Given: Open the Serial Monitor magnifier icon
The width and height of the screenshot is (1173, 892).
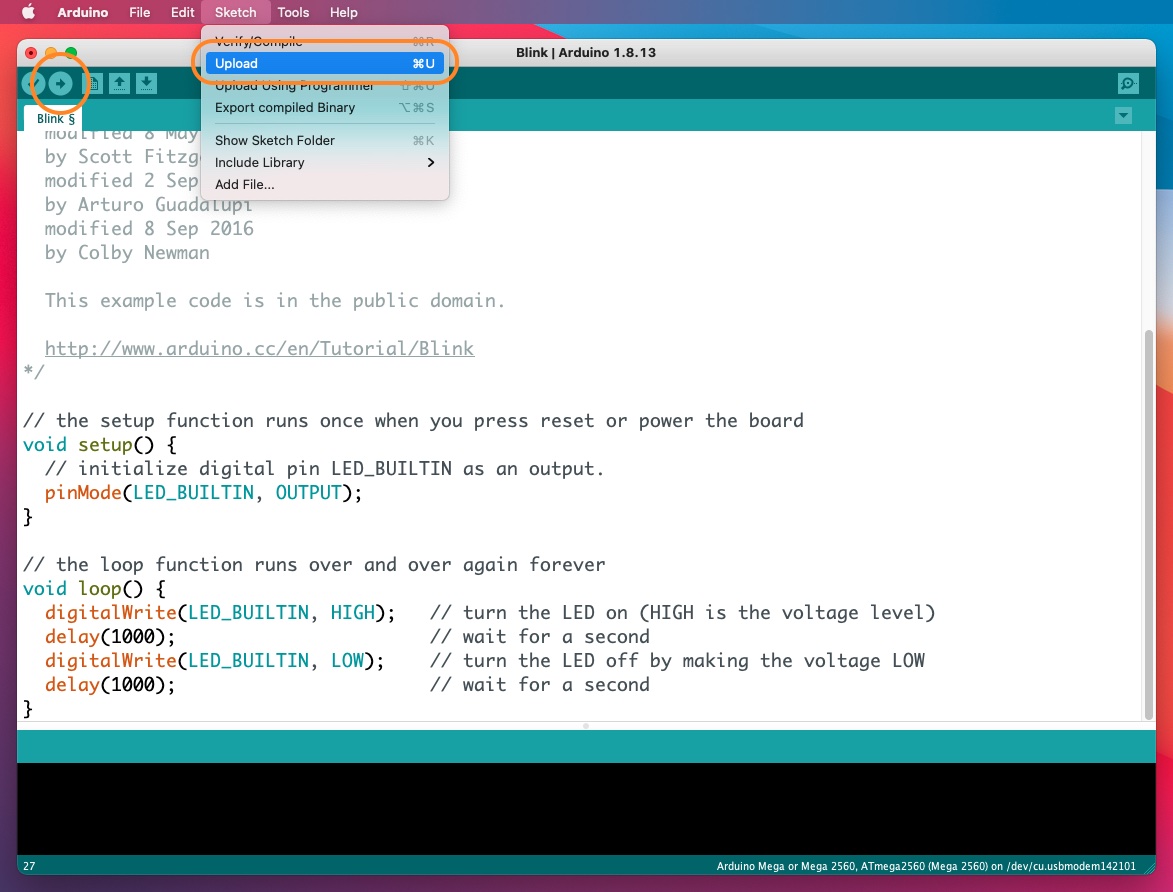Looking at the screenshot, I should [1128, 84].
